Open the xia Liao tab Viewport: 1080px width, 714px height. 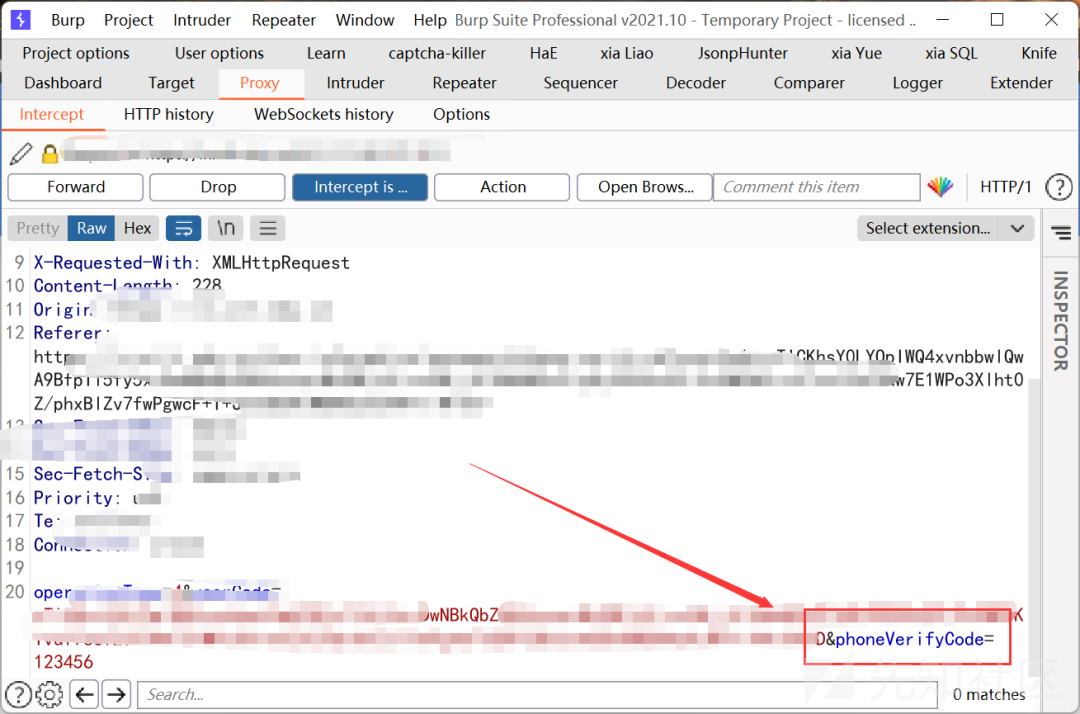coord(626,53)
